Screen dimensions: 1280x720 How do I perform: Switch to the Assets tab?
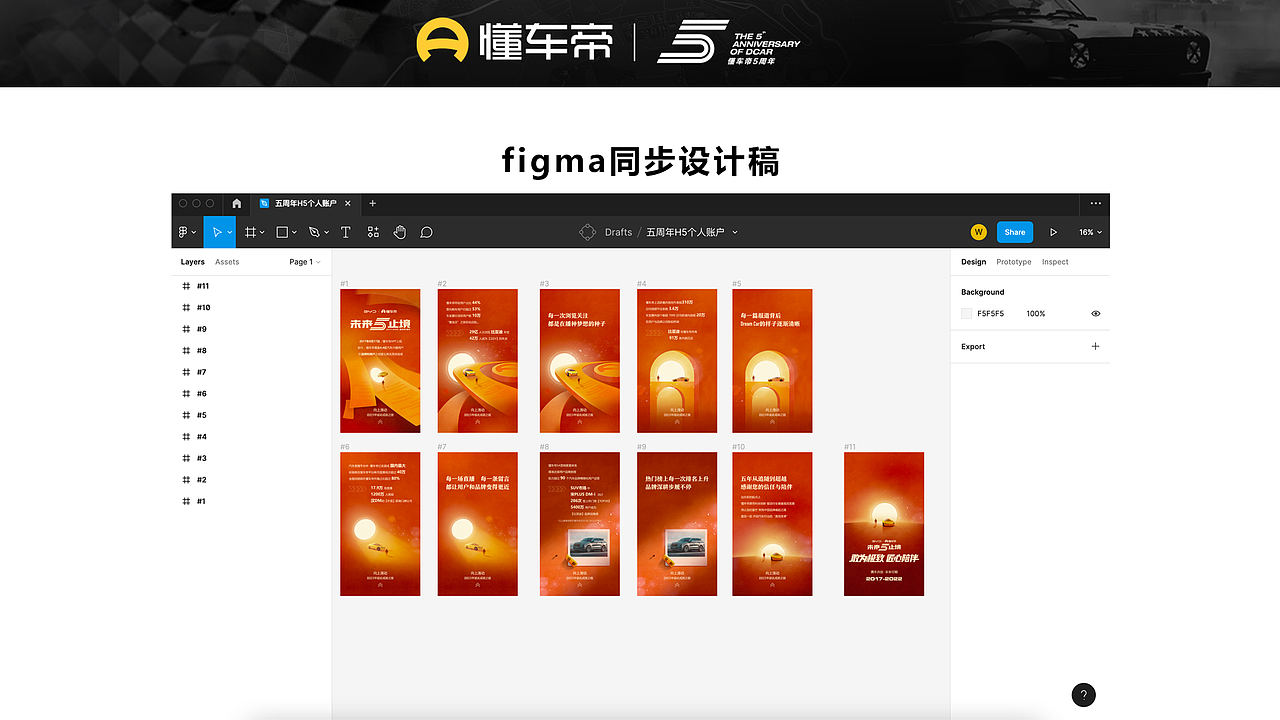tap(227, 262)
